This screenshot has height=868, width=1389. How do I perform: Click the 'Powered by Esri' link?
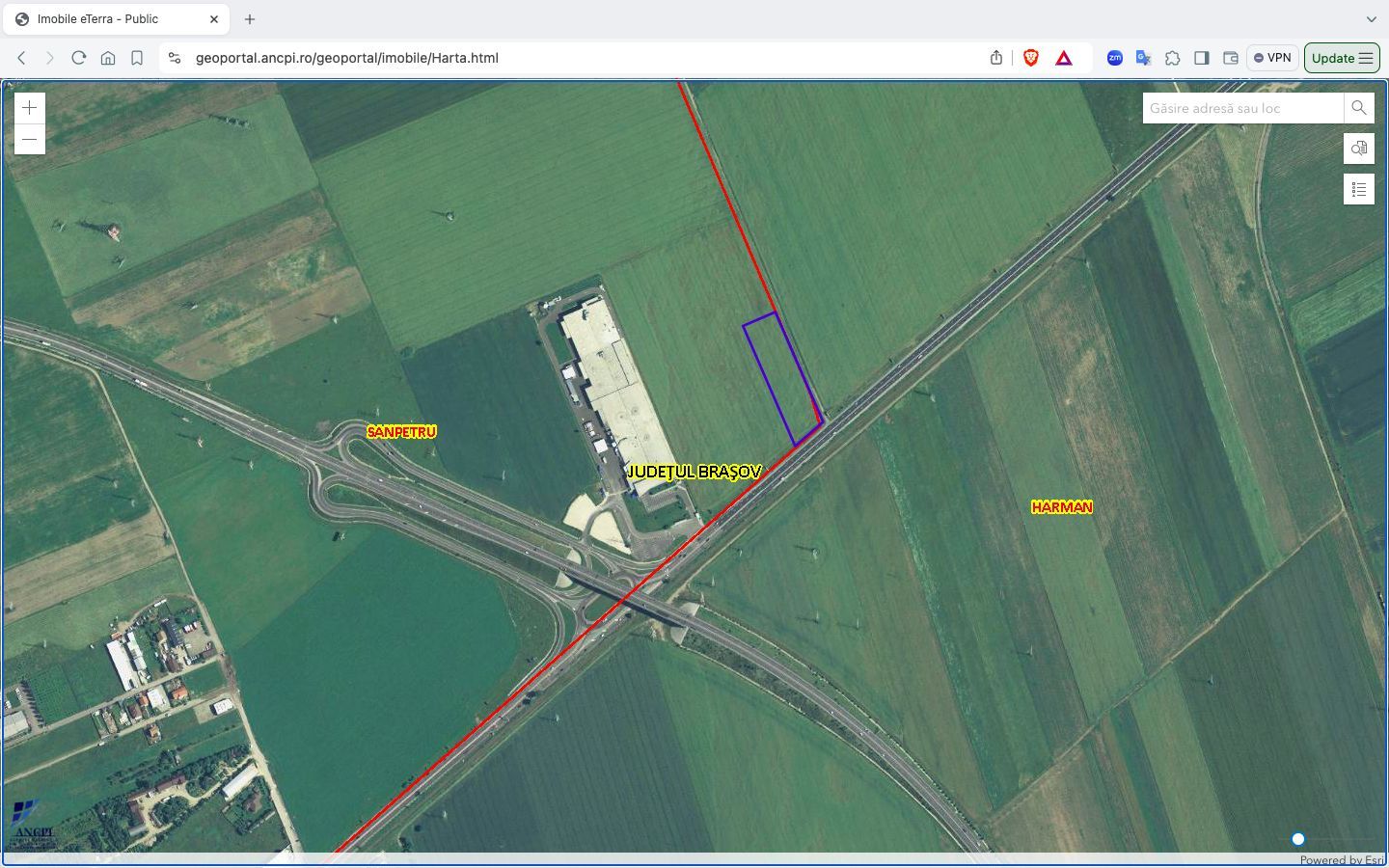1336,859
